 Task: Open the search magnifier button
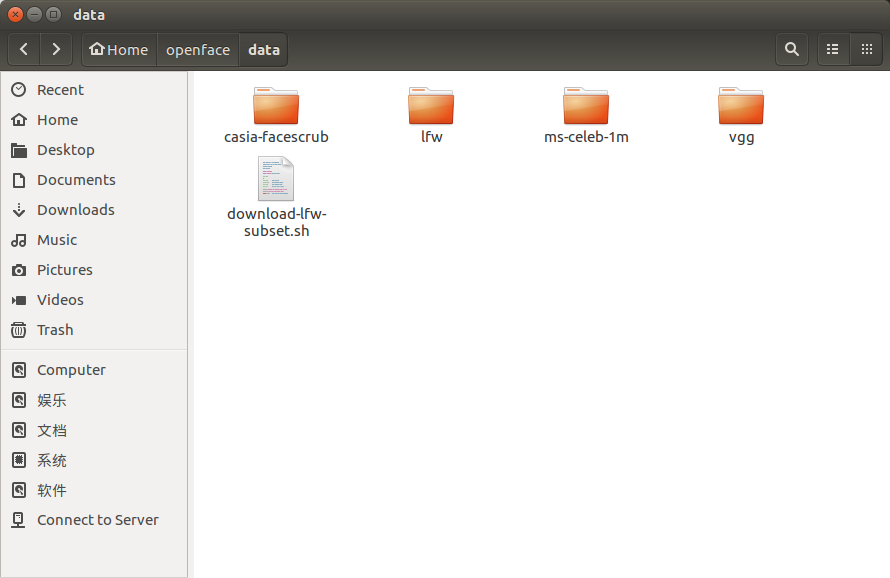click(x=792, y=49)
